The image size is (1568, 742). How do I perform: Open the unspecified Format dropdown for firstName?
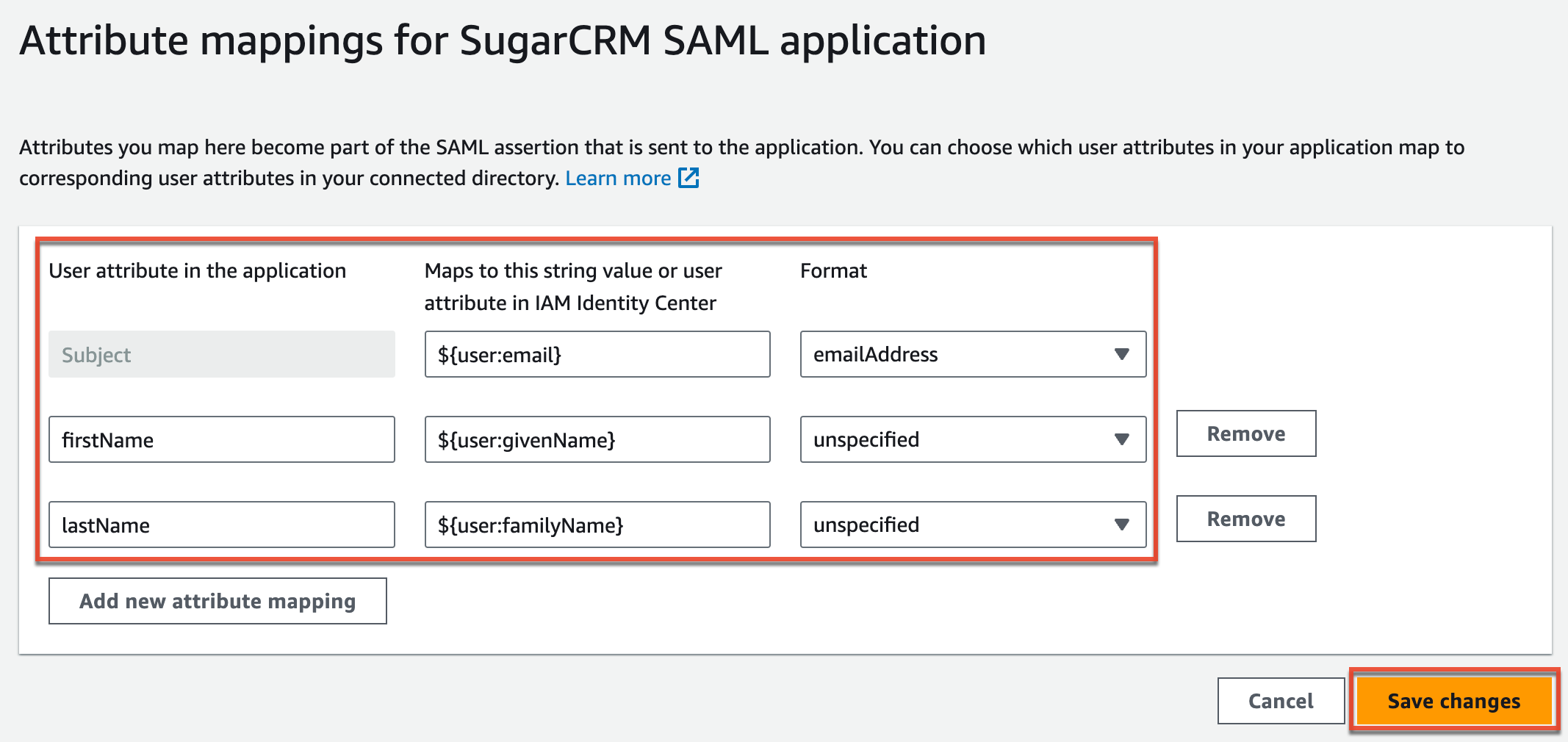click(971, 439)
